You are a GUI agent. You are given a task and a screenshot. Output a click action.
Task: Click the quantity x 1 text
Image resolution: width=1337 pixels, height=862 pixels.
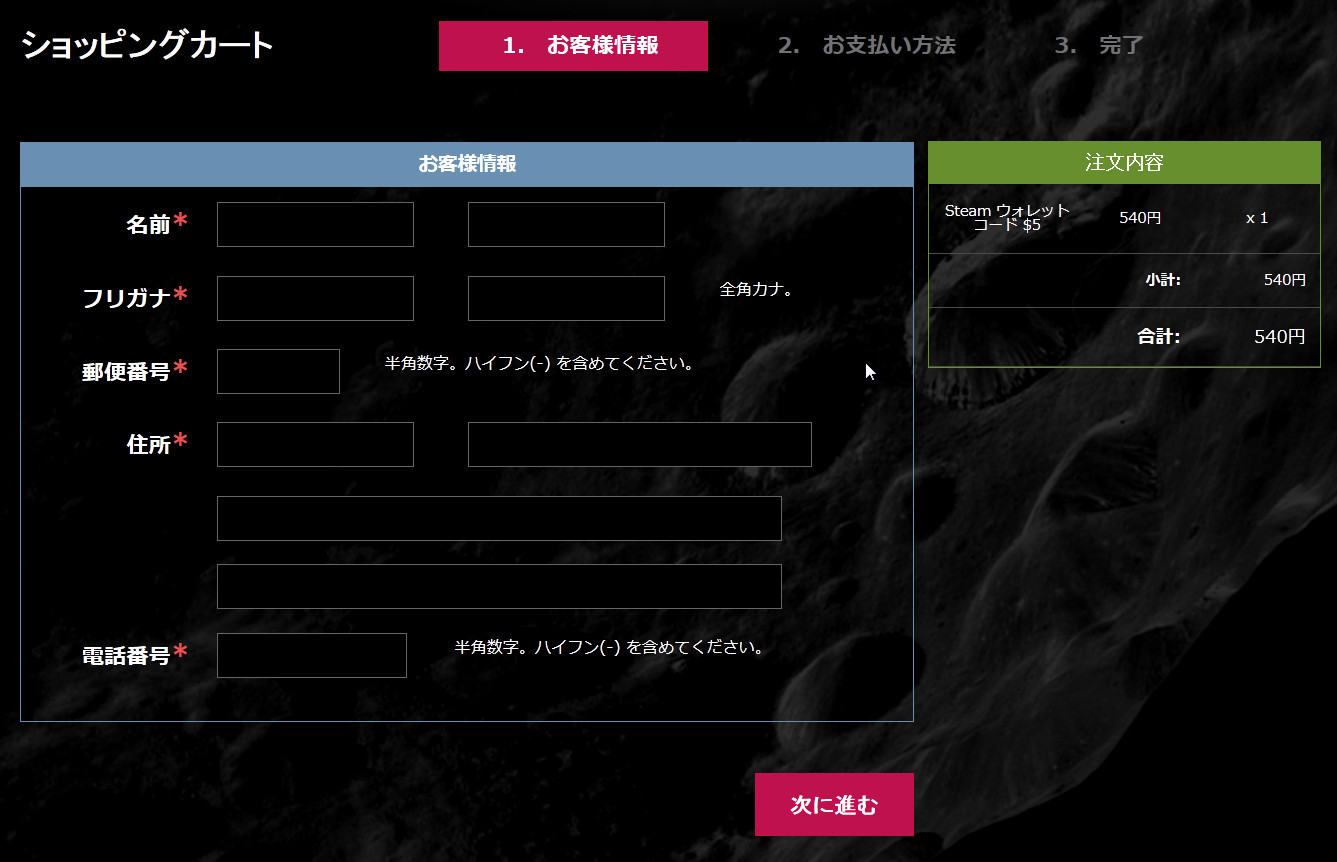click(x=1257, y=218)
